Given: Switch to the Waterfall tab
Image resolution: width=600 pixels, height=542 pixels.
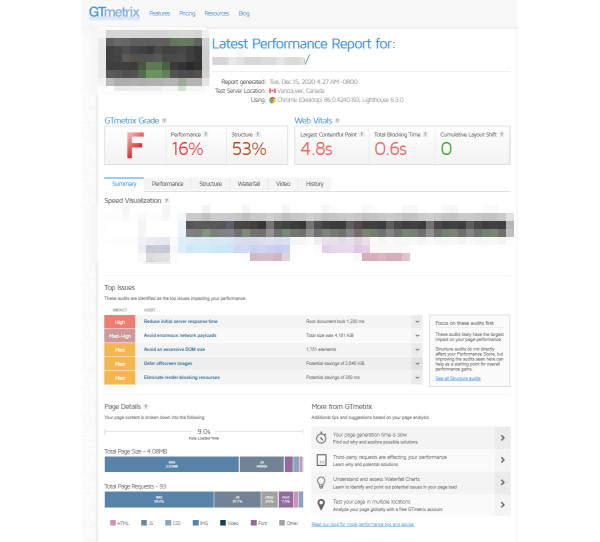Looking at the screenshot, I should coord(249,184).
